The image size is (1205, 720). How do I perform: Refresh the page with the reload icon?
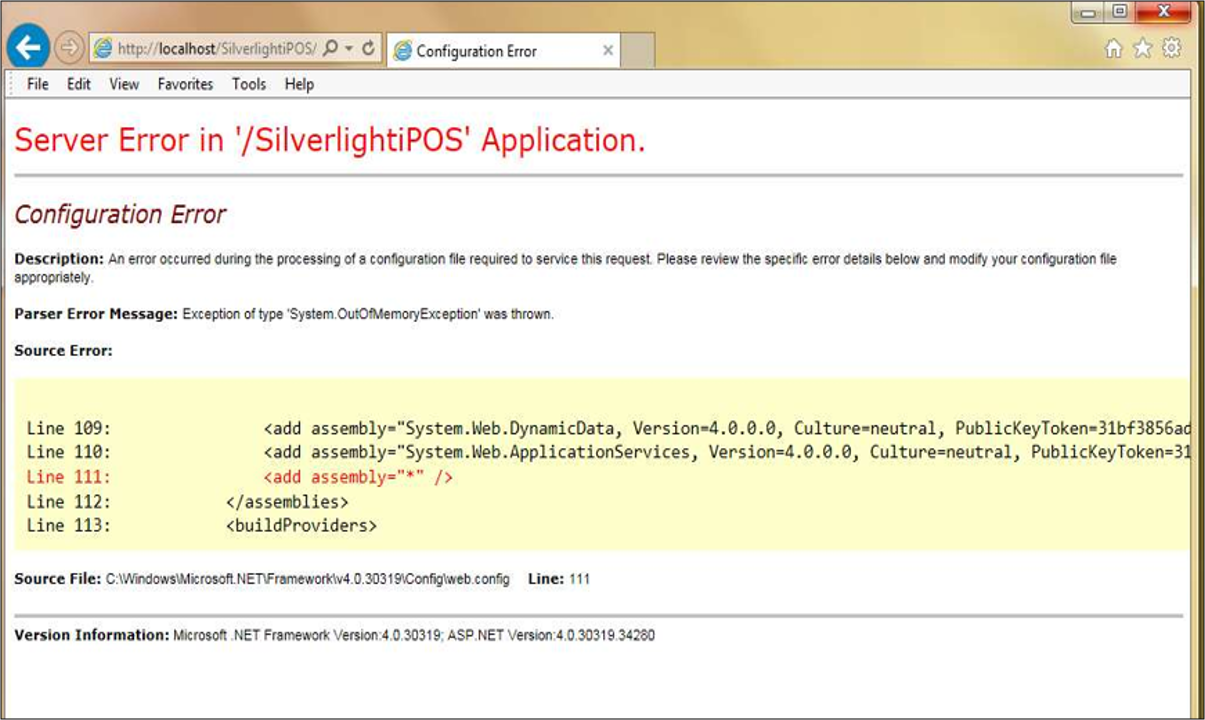(368, 49)
